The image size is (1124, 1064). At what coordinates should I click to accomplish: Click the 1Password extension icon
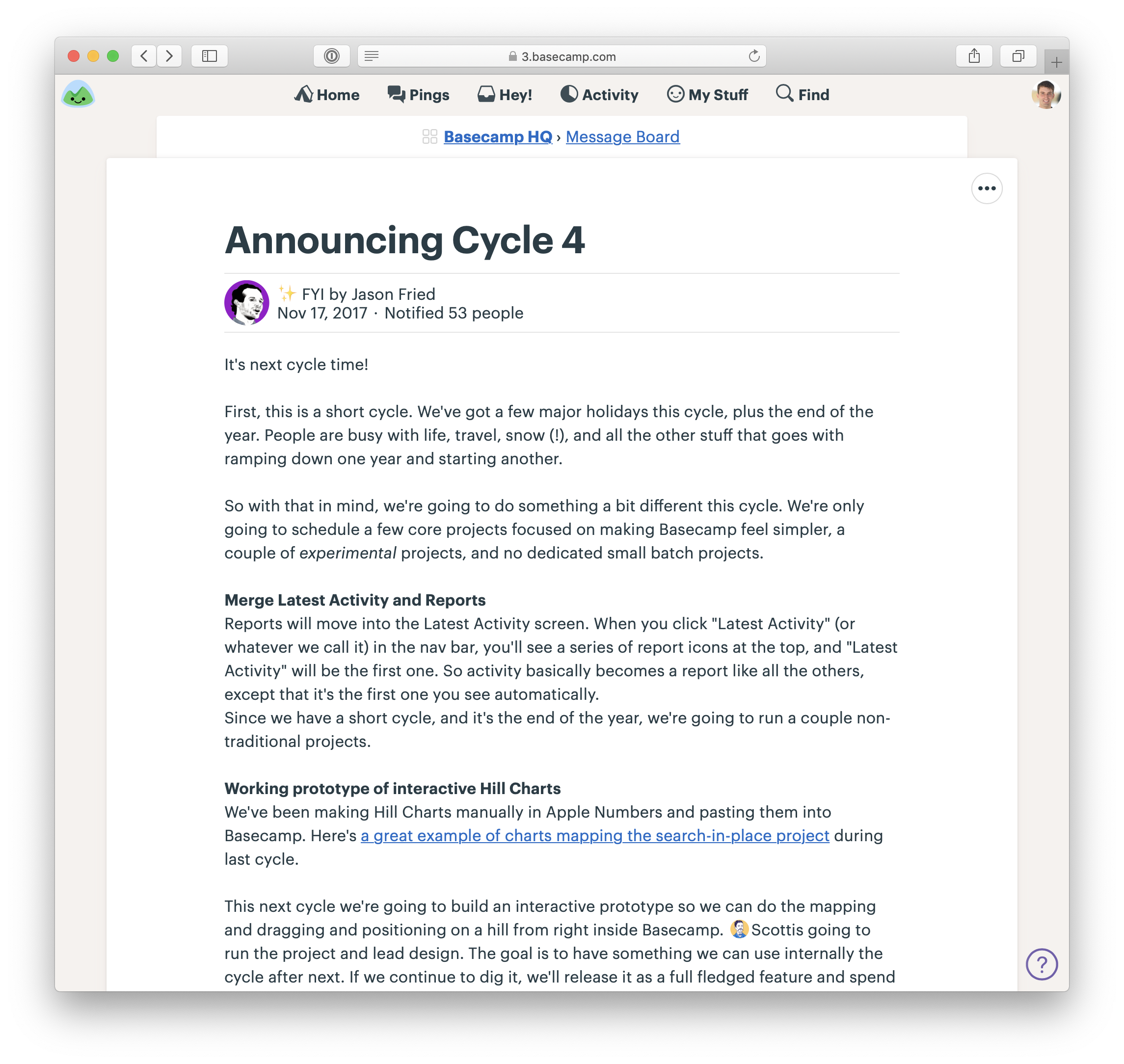tap(332, 56)
